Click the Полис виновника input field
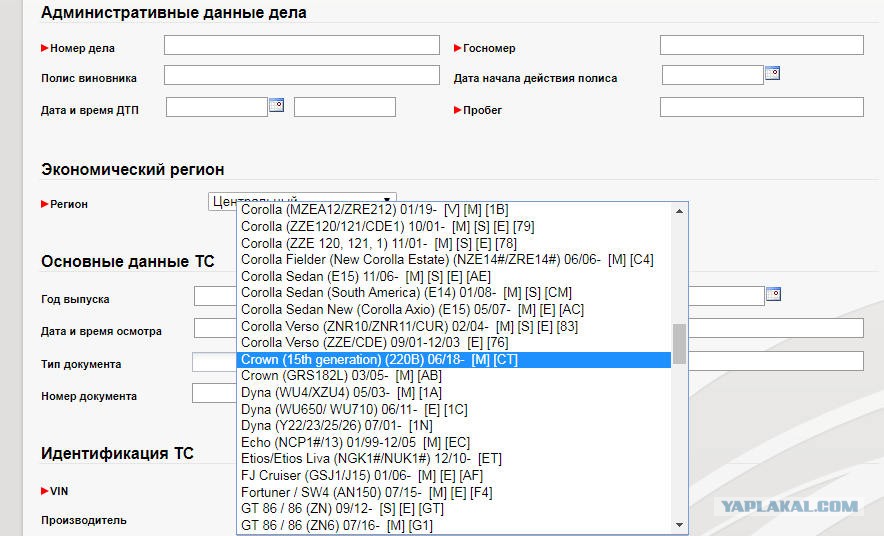884x536 pixels. click(x=302, y=75)
